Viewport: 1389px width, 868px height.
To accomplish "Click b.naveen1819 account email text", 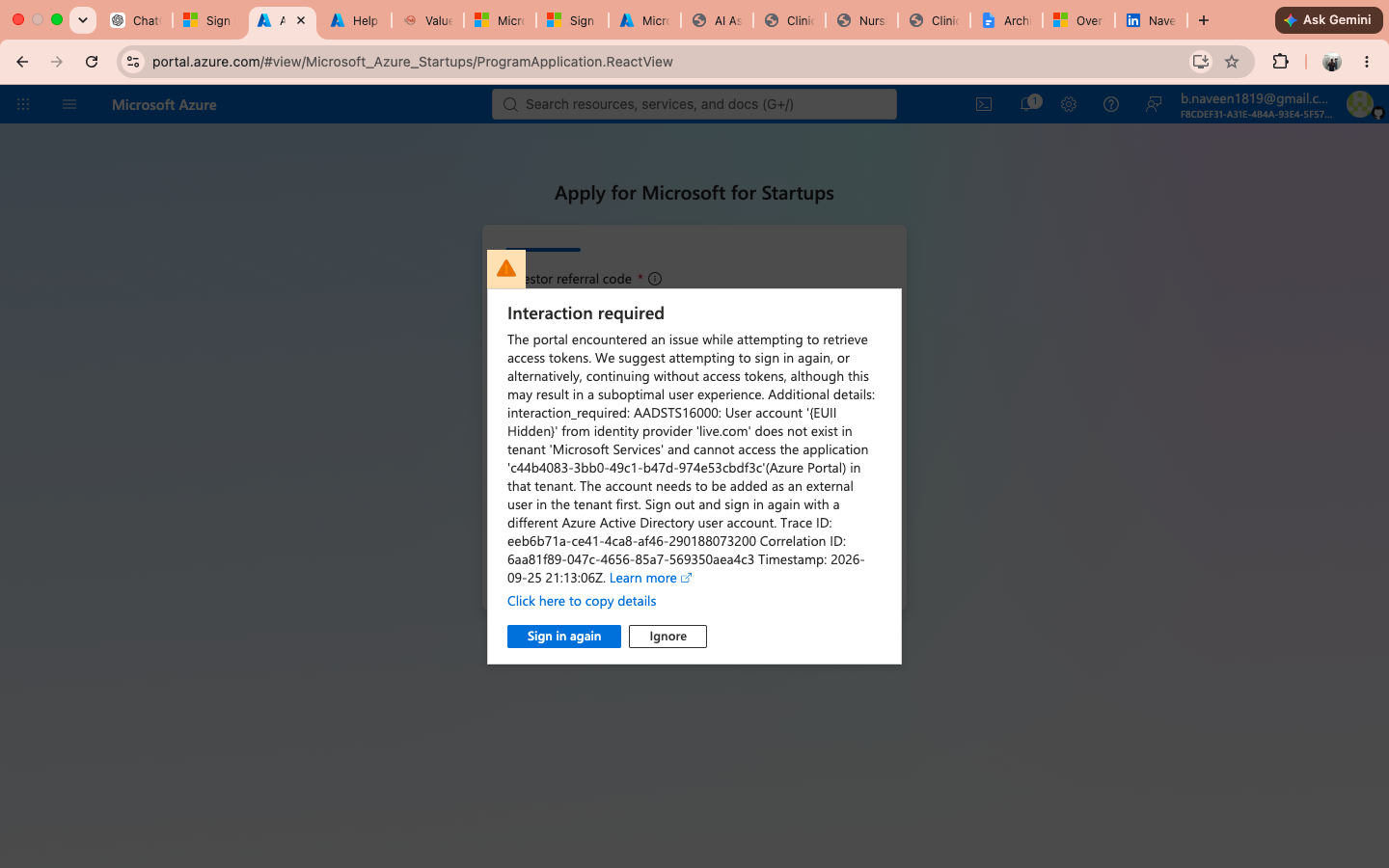I will (x=1254, y=98).
